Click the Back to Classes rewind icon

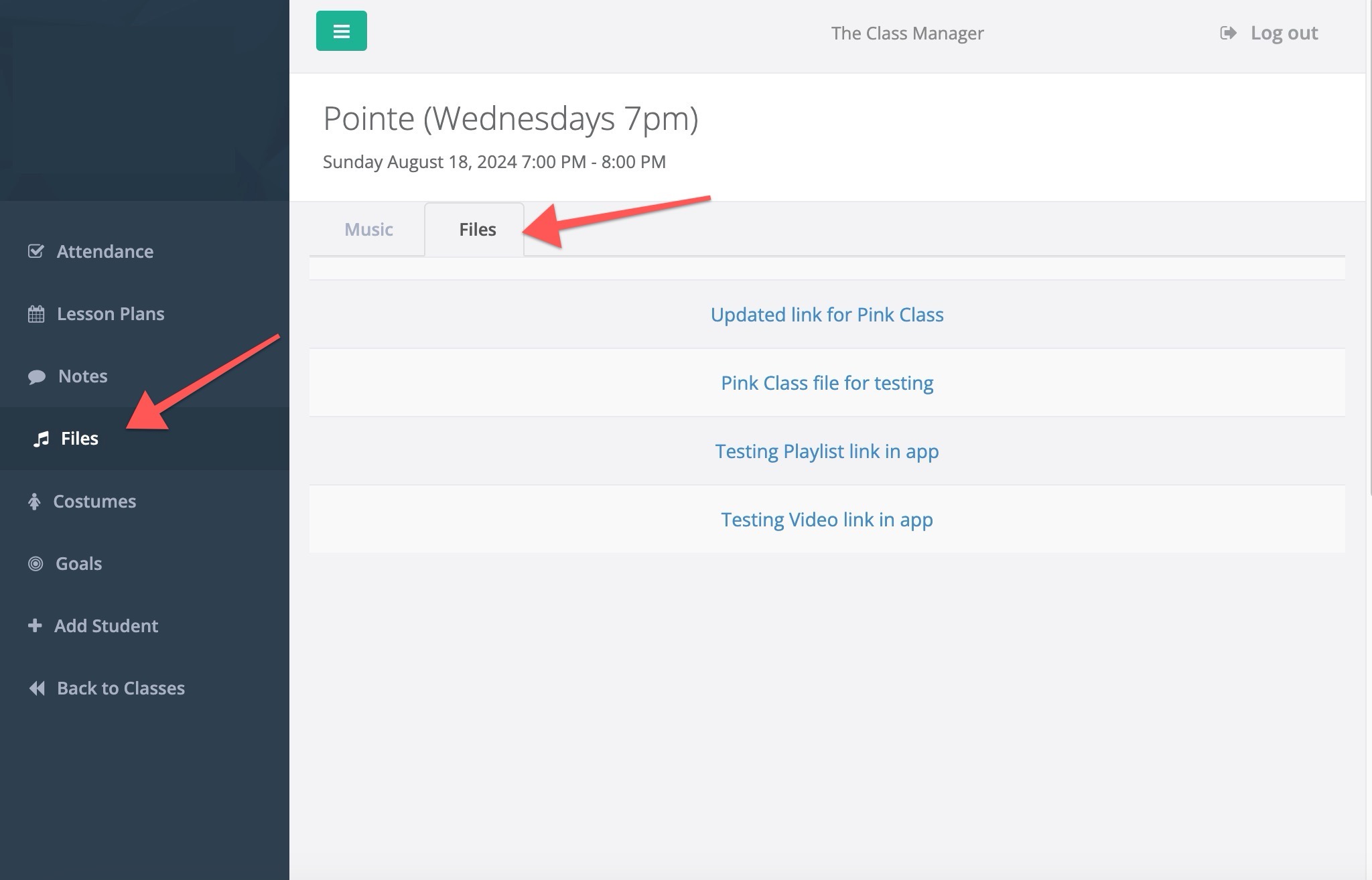point(37,688)
